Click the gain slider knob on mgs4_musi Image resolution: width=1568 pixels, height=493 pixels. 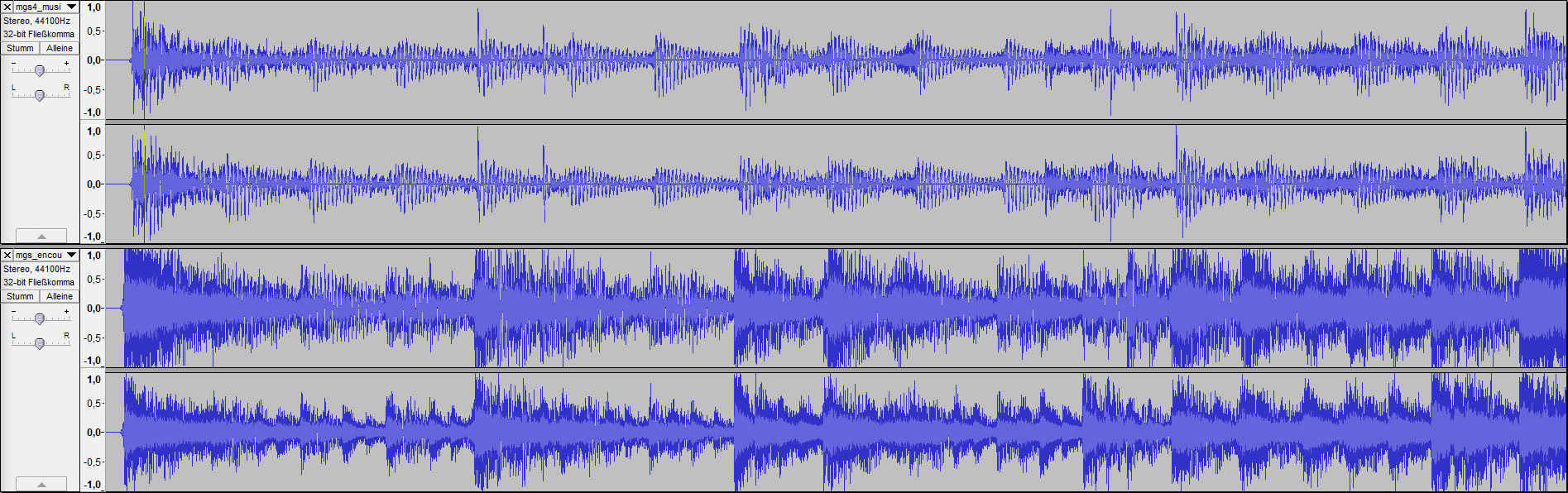pos(39,70)
